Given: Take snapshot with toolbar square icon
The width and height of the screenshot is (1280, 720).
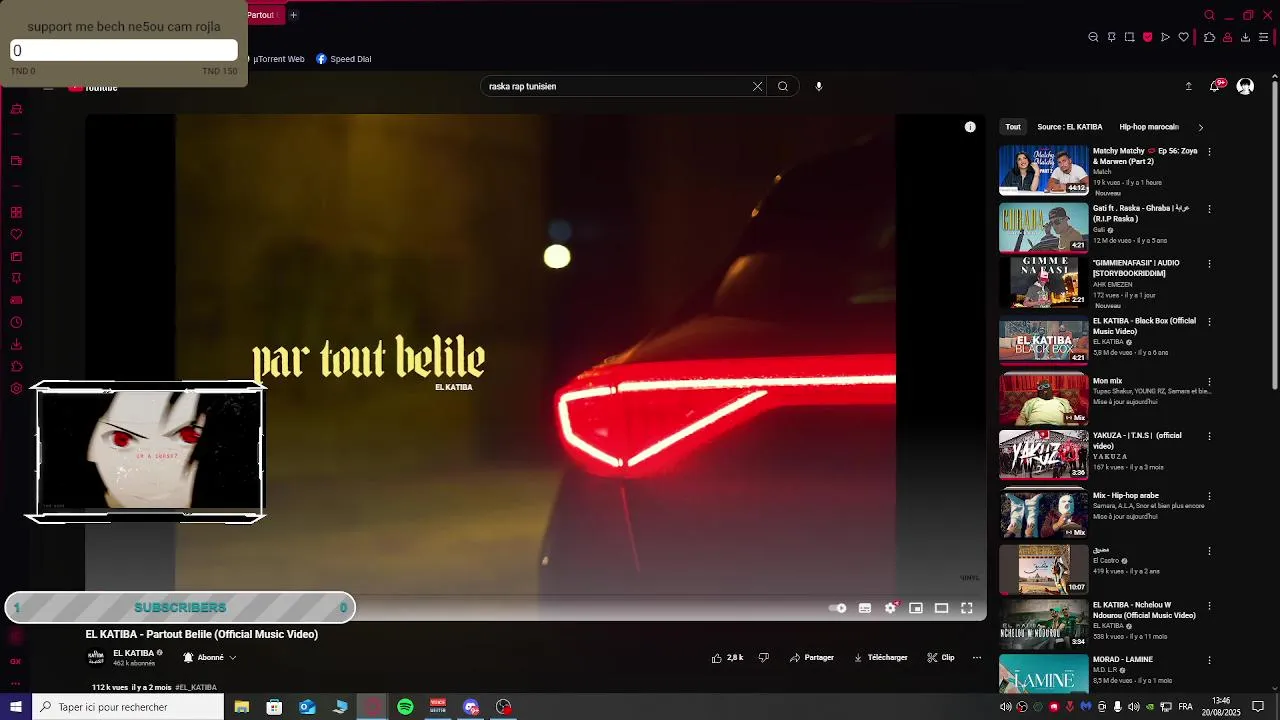Looking at the screenshot, I should [1129, 37].
